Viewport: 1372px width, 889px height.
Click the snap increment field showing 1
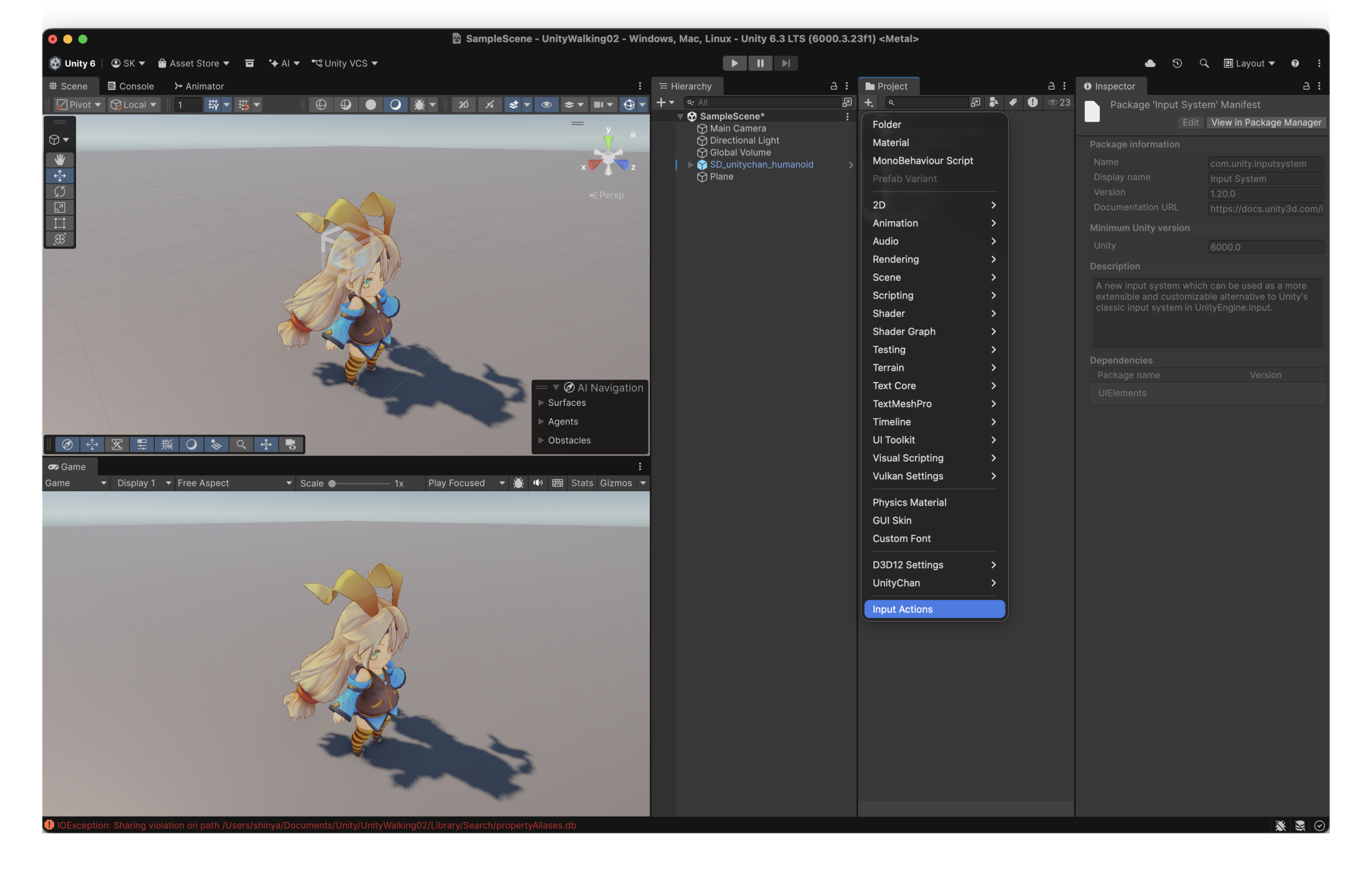coord(188,105)
